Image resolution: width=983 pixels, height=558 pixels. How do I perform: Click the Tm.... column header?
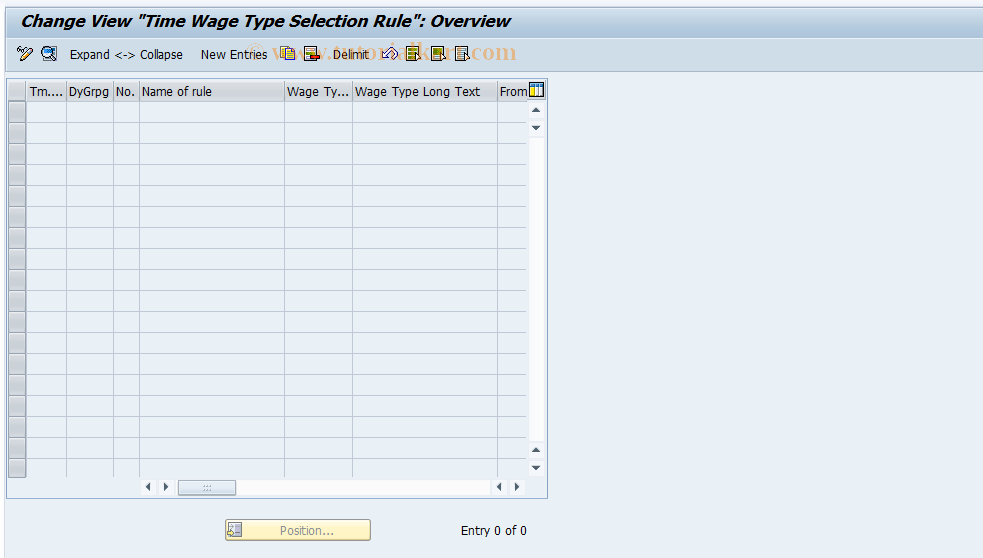tap(46, 92)
